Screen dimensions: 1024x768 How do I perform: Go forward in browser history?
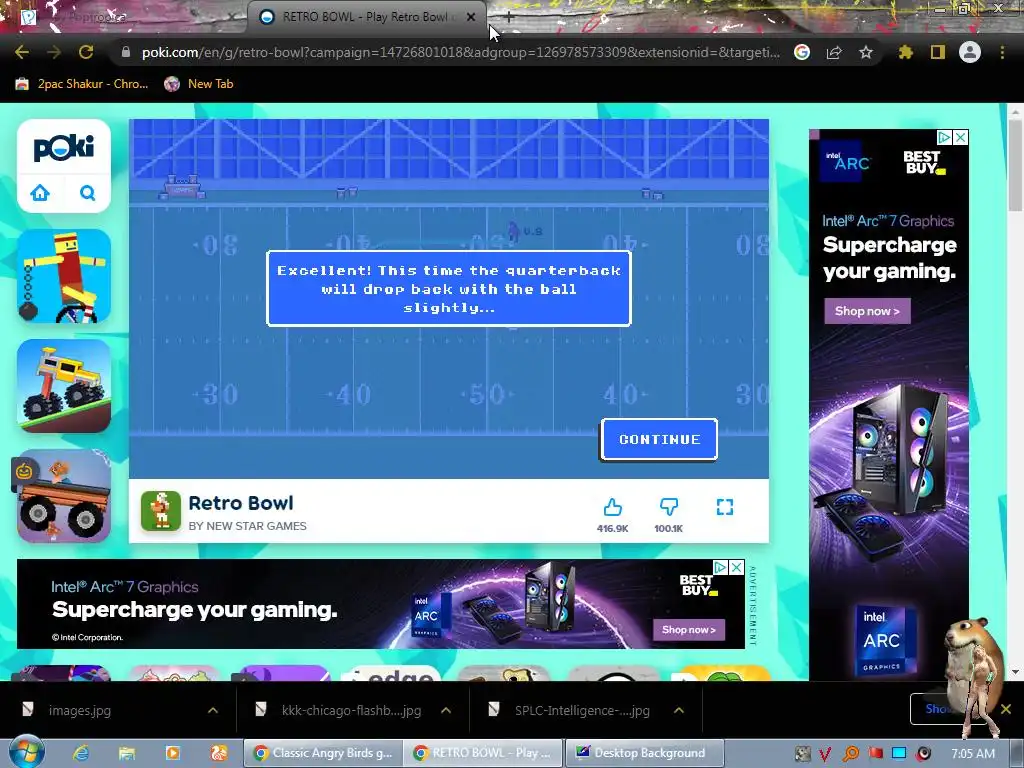click(54, 52)
